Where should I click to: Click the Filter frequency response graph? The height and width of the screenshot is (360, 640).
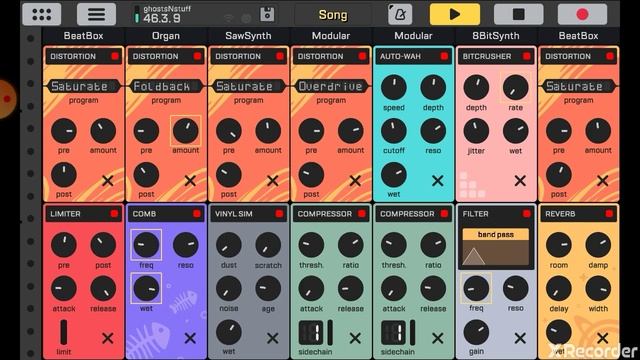click(x=496, y=253)
